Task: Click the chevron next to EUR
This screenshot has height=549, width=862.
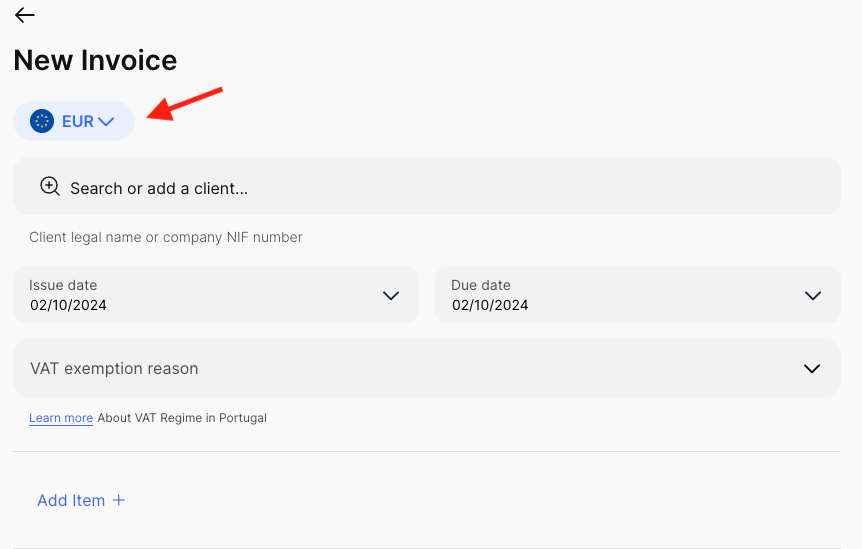Action: tap(106, 122)
